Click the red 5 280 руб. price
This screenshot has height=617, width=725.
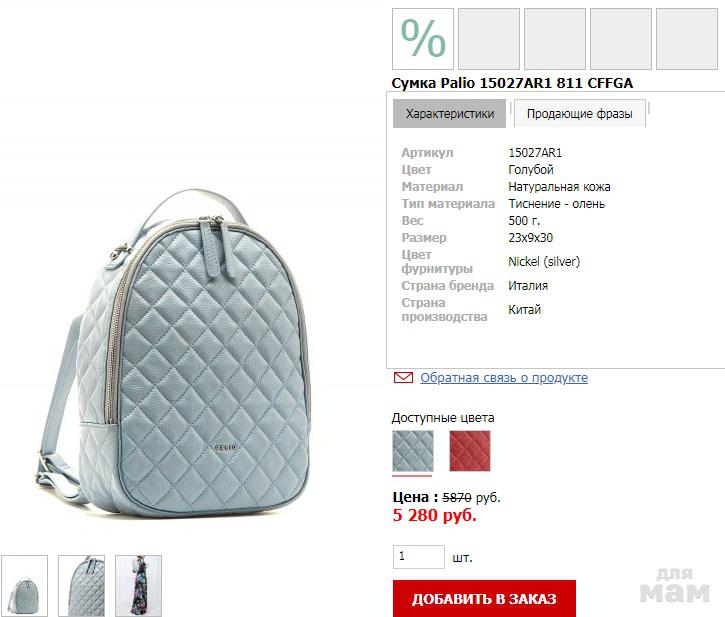(435, 515)
